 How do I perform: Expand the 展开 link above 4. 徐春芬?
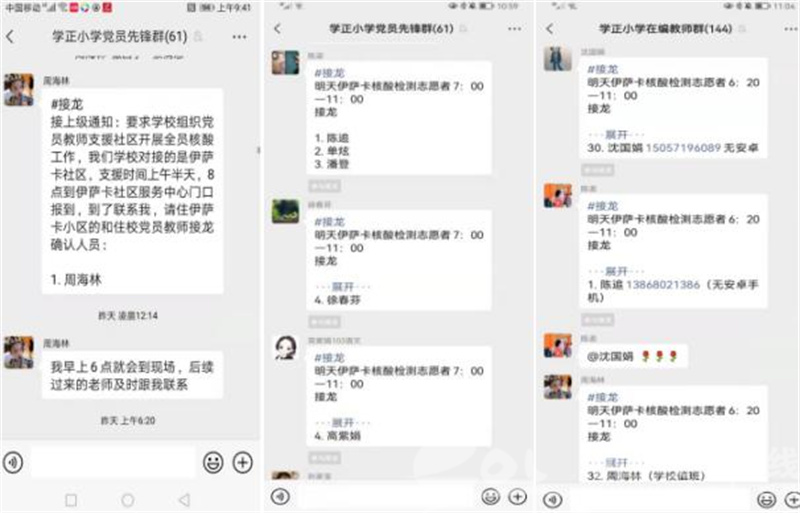click(x=343, y=287)
